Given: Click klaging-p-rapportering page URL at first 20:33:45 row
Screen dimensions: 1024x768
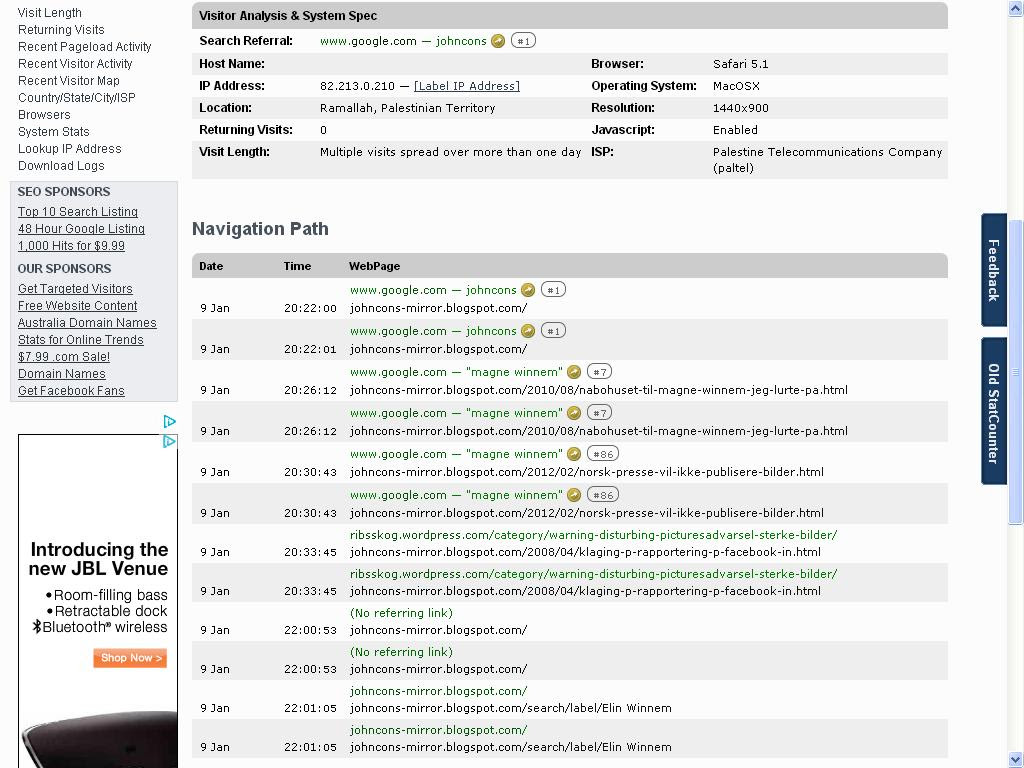Looking at the screenshot, I should 585,552.
